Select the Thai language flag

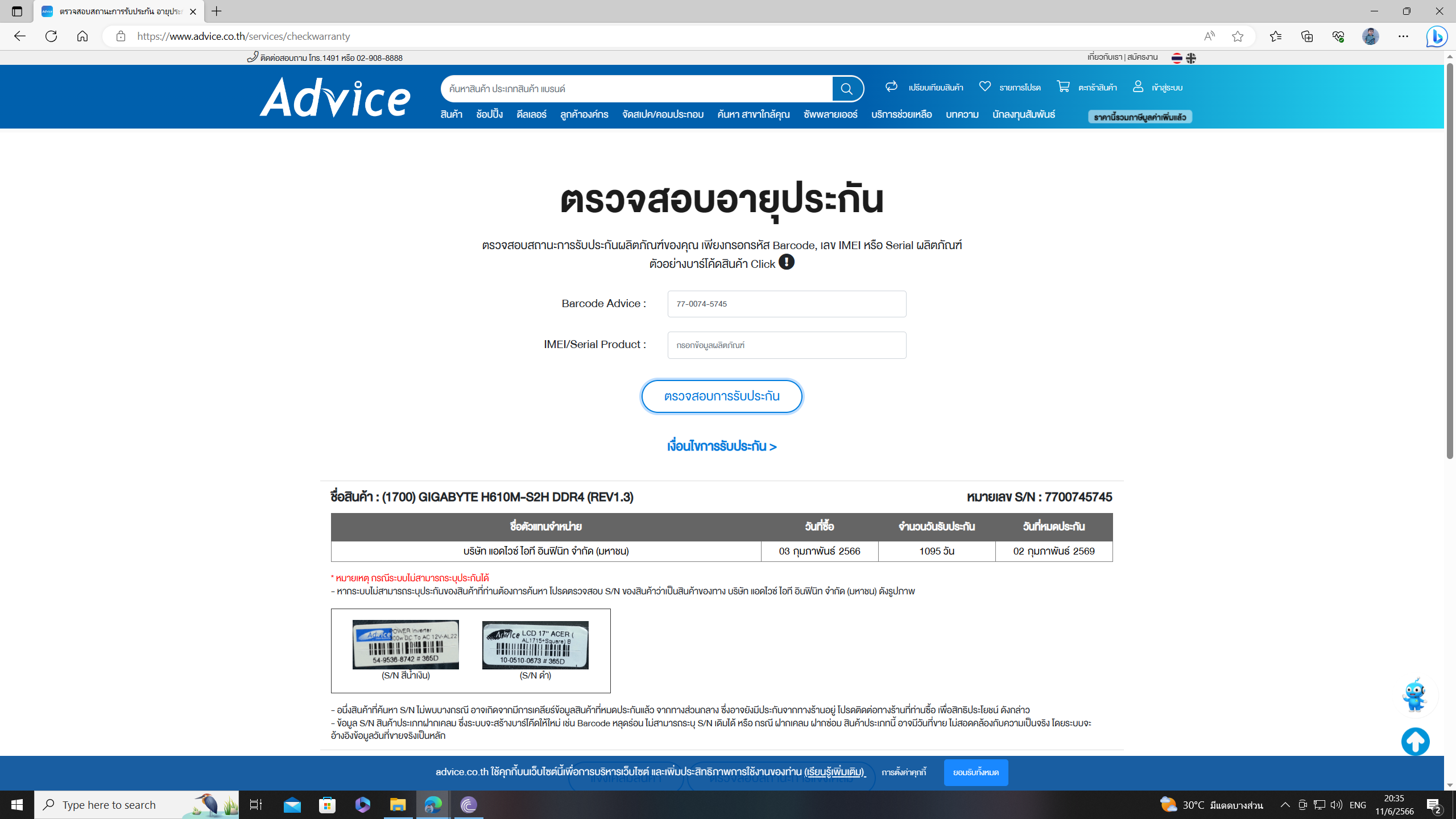click(x=1177, y=58)
